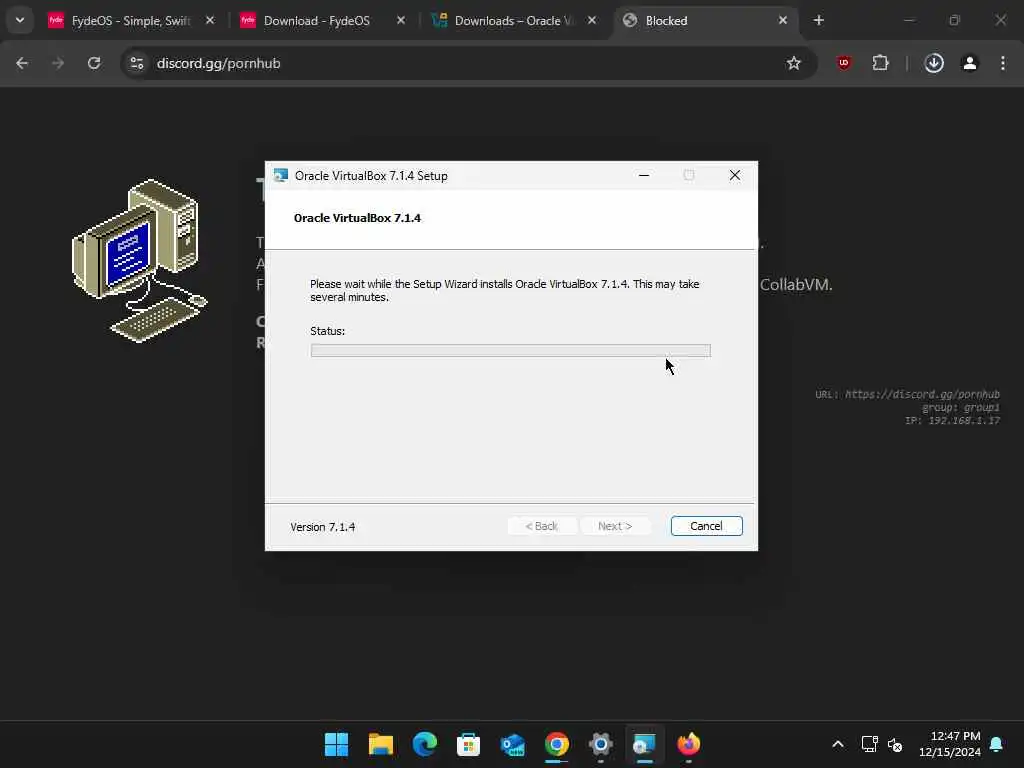Click the installation status progress bar
Image resolution: width=1024 pixels, height=768 pixels.
pyautogui.click(x=511, y=351)
